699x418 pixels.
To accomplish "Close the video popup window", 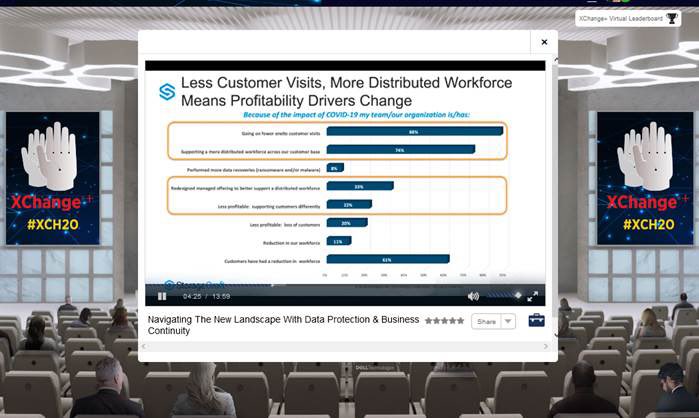I will click(544, 42).
